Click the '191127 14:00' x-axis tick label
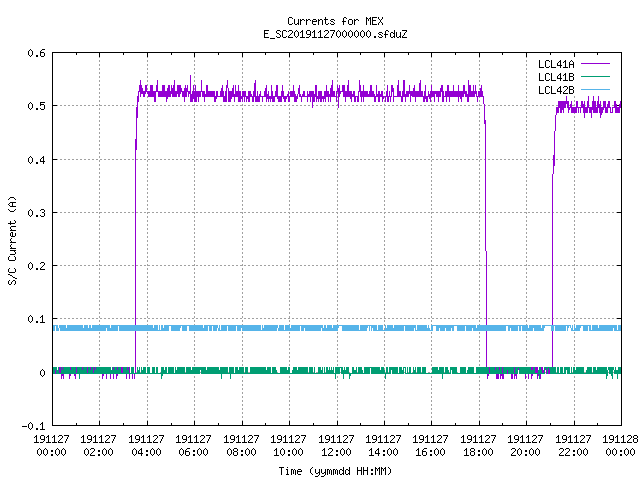The width and height of the screenshot is (640, 480). pyautogui.click(x=383, y=446)
